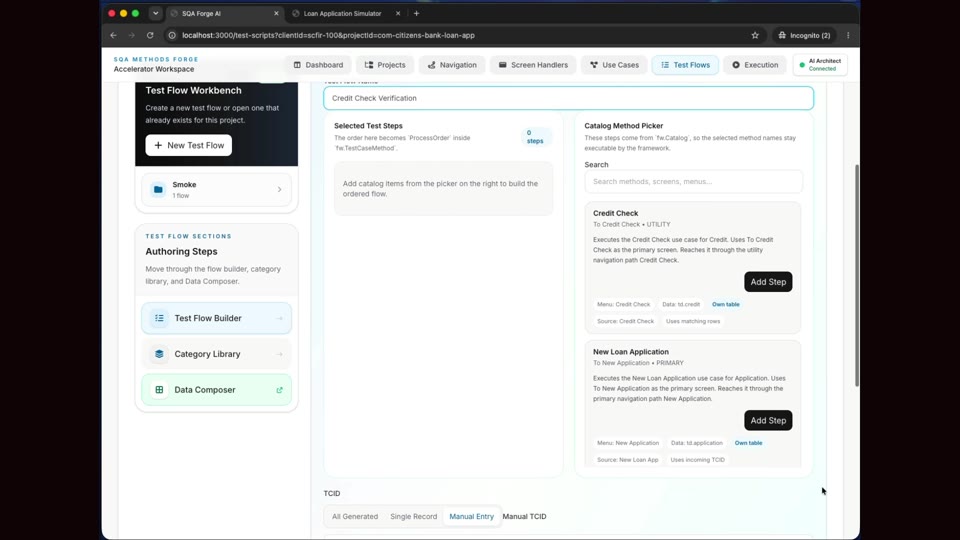960x540 pixels.
Task: Open the Execution section
Action: 755,65
